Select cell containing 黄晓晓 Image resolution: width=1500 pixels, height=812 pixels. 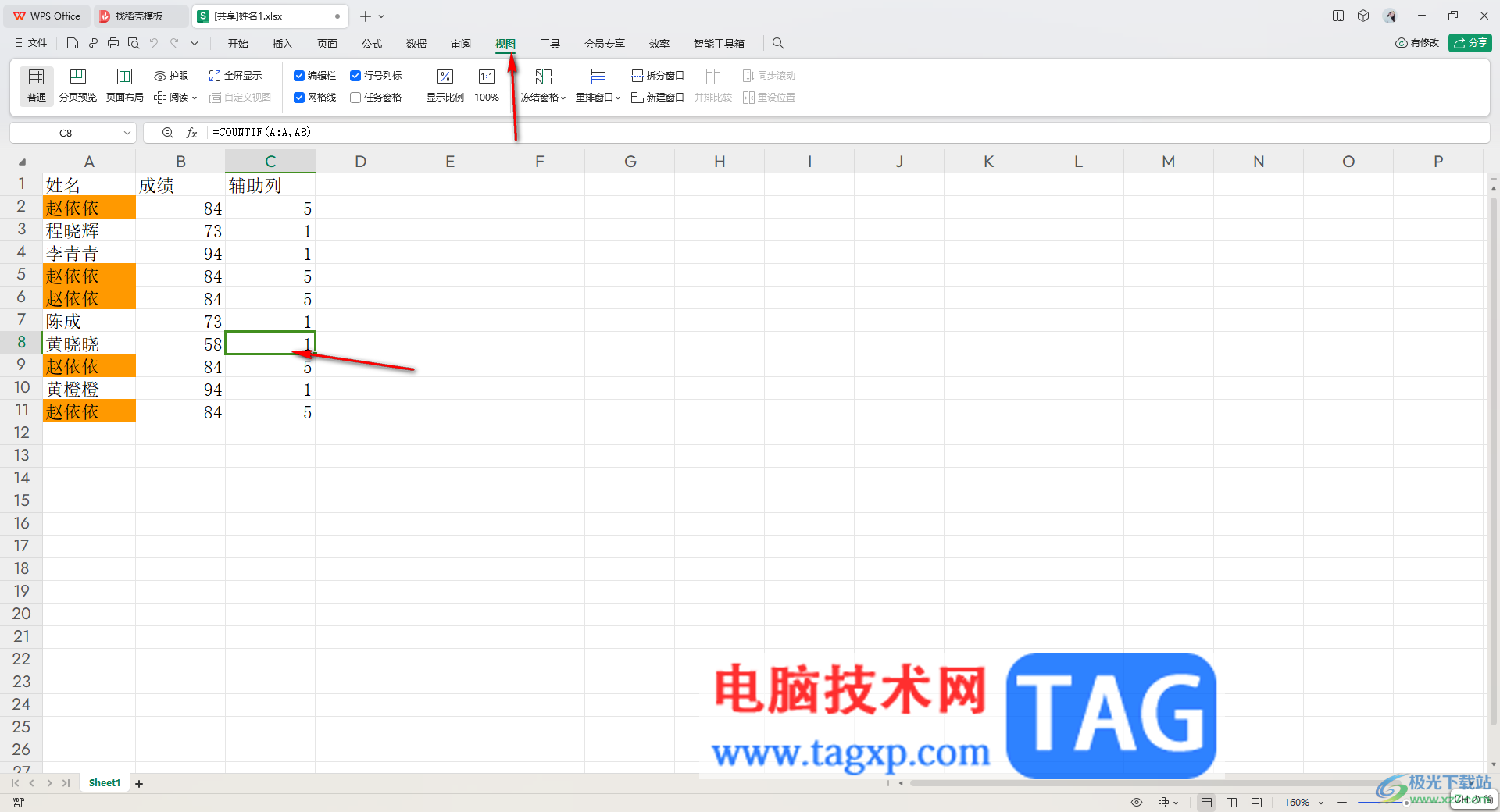pos(89,344)
